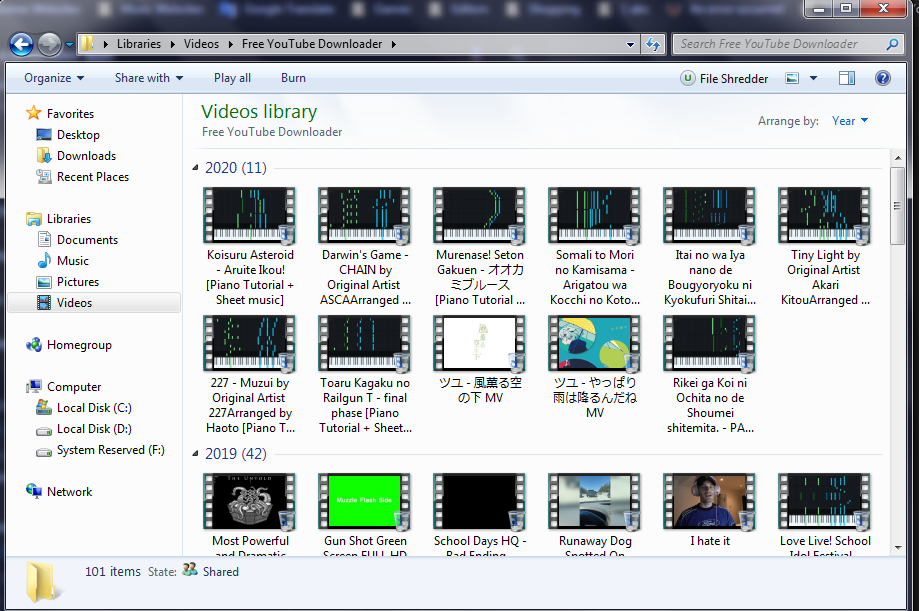Click the refresh button beside address bar
Screen dimensions: 919x611
pyautogui.click(x=653, y=44)
